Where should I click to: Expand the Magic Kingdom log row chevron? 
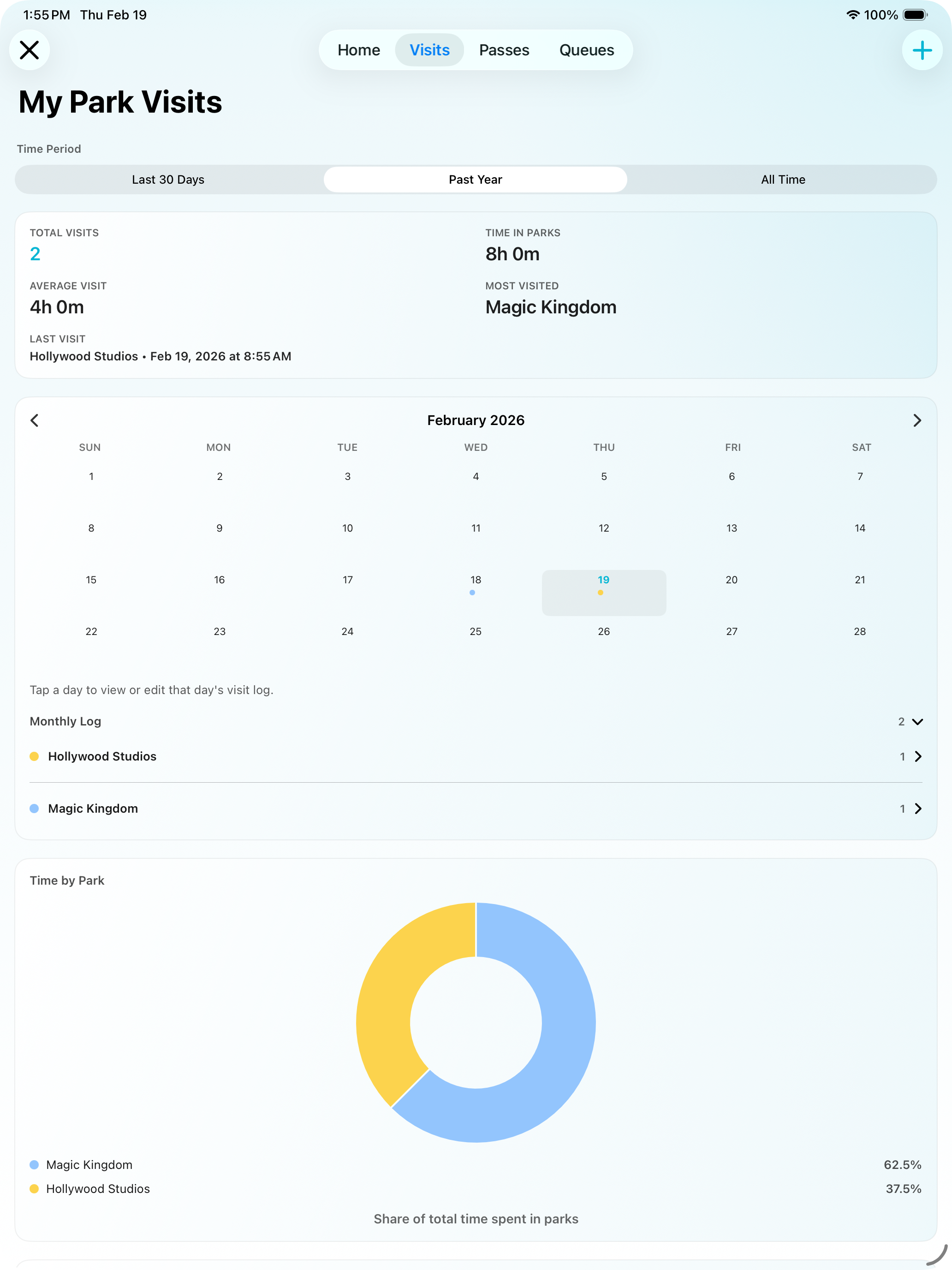click(918, 809)
